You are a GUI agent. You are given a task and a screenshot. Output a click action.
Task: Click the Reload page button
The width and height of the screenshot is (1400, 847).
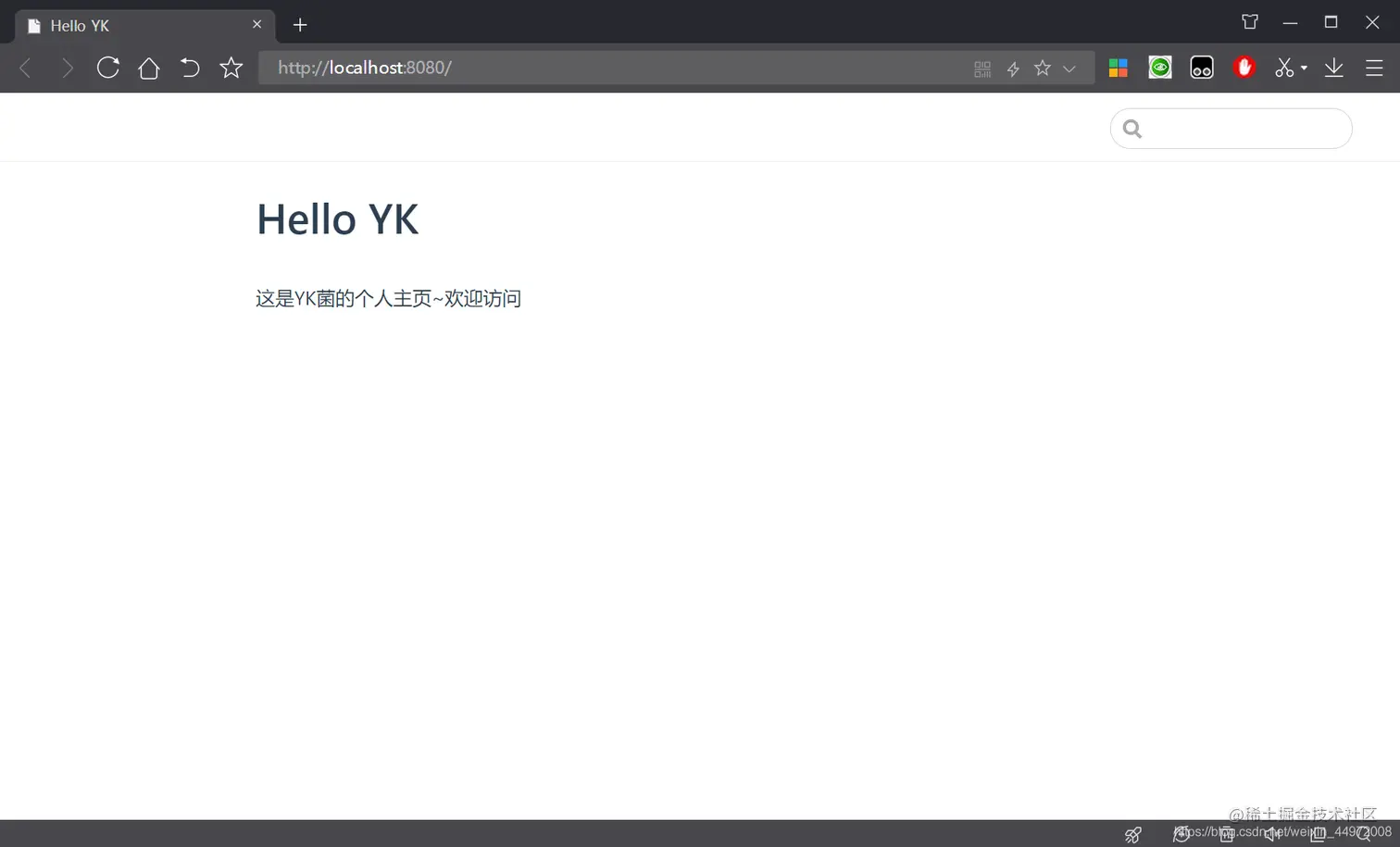[107, 67]
